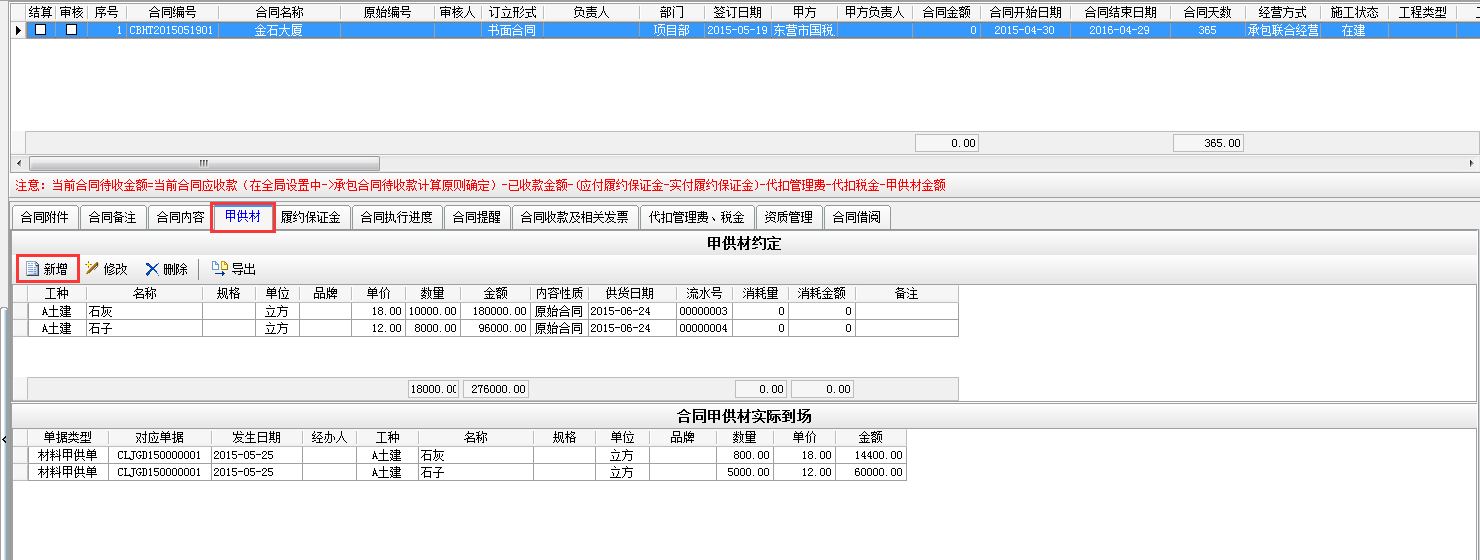The width and height of the screenshot is (1480, 560).
Task: Show the 合同借阅 tab
Action: [860, 217]
